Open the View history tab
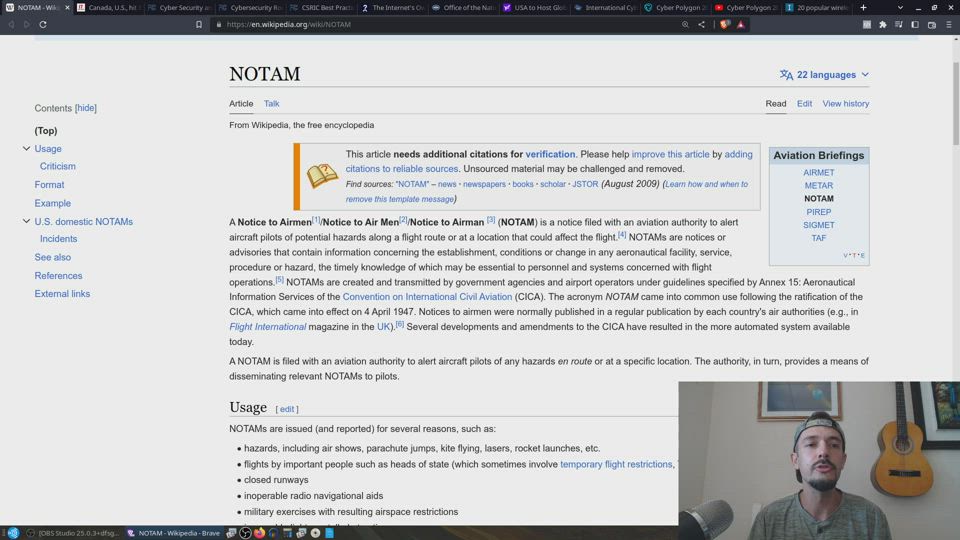The height and width of the screenshot is (540, 960). click(x=845, y=104)
